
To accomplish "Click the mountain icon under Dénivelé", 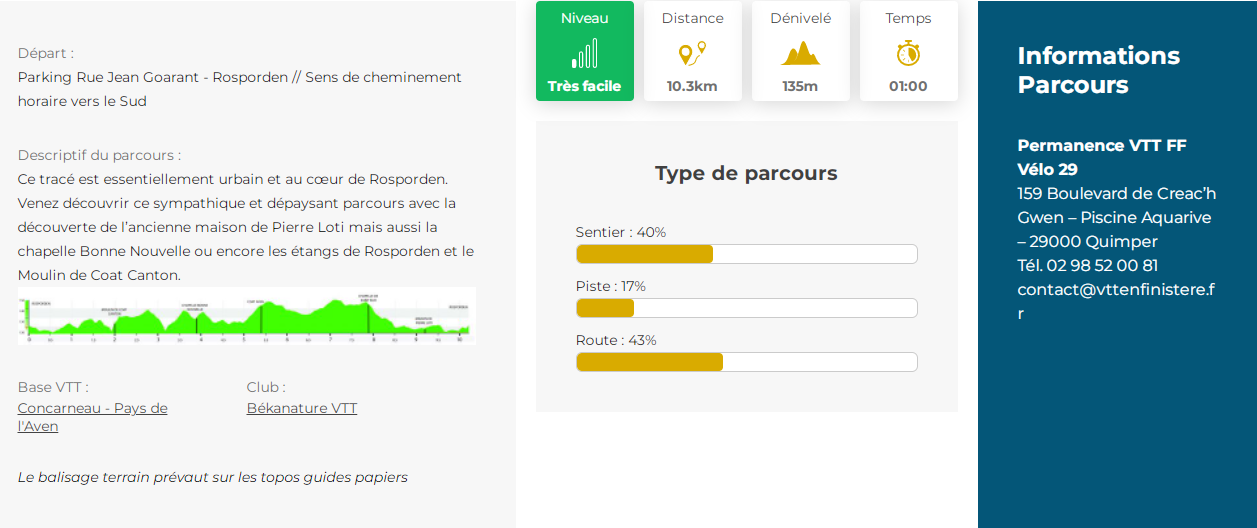I will 800,53.
